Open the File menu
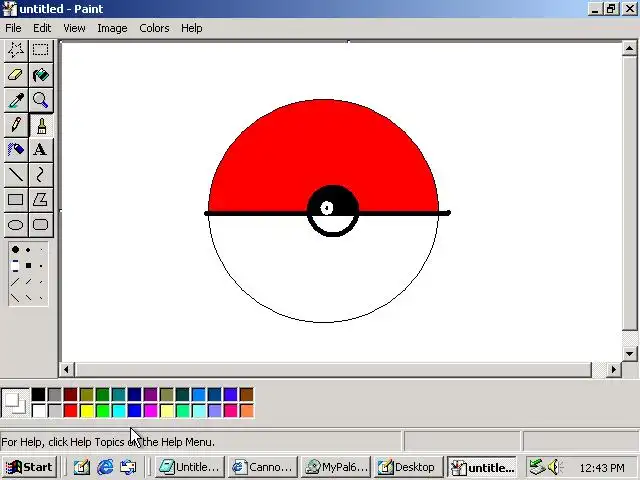 pos(13,28)
